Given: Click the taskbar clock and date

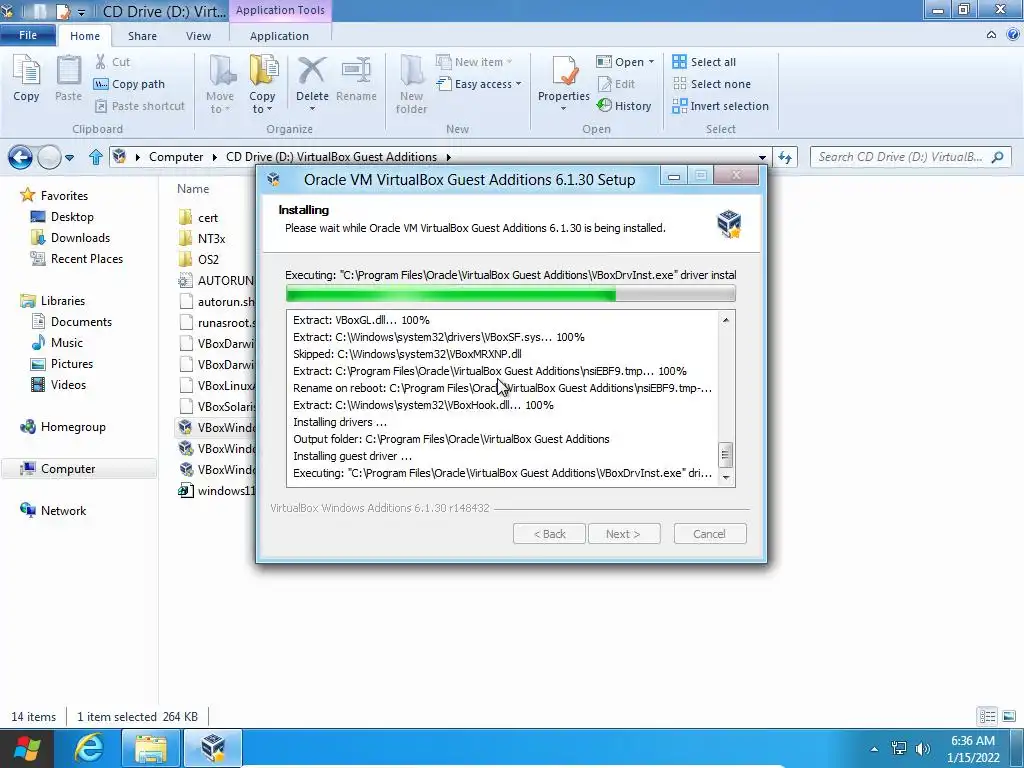Looking at the screenshot, I should 973,749.
